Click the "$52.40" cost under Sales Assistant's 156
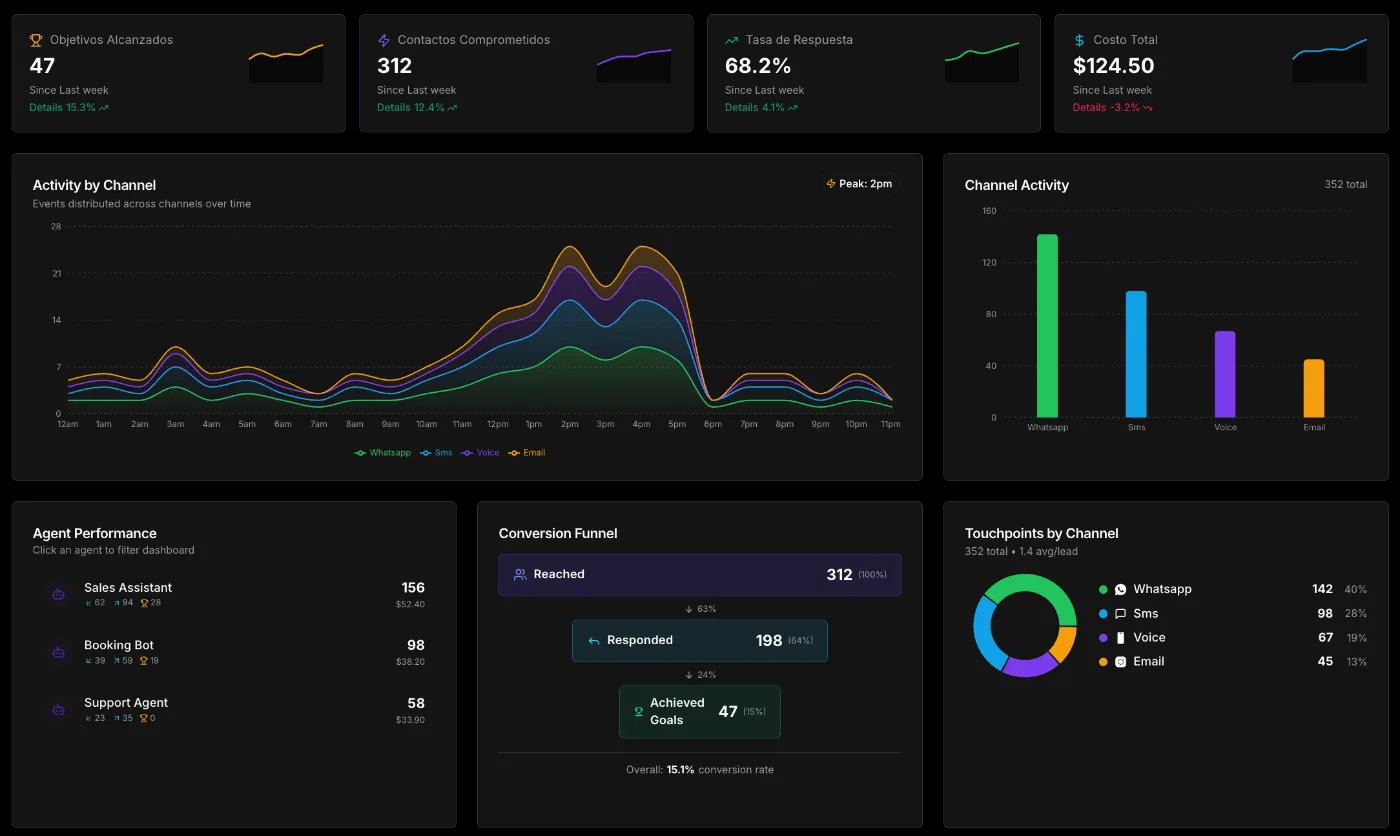The width and height of the screenshot is (1400, 836). coord(410,605)
